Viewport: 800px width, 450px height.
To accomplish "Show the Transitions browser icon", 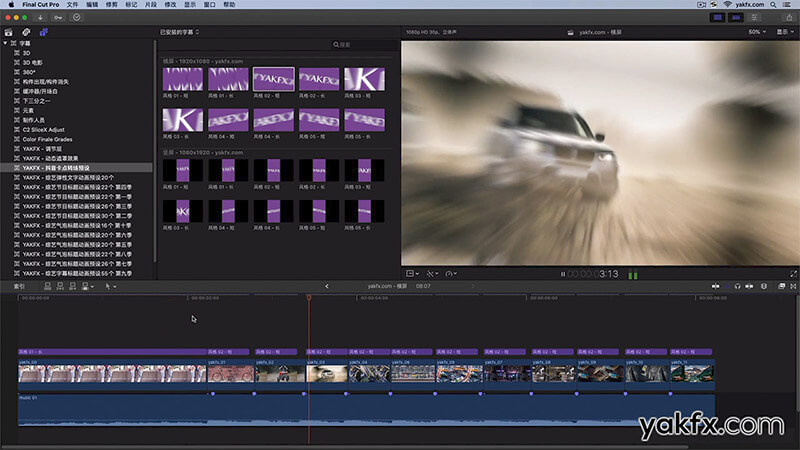I will pos(793,287).
